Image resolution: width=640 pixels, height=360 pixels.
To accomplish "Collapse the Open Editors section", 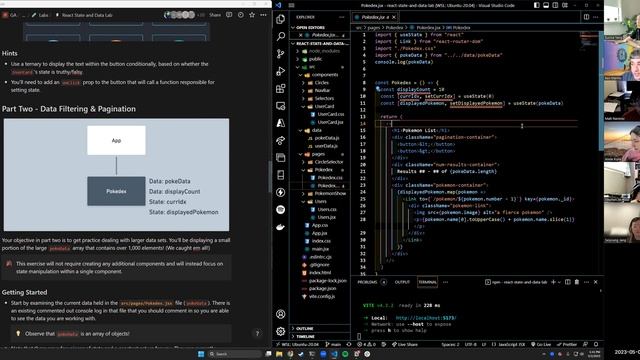I will [x=311, y=27].
